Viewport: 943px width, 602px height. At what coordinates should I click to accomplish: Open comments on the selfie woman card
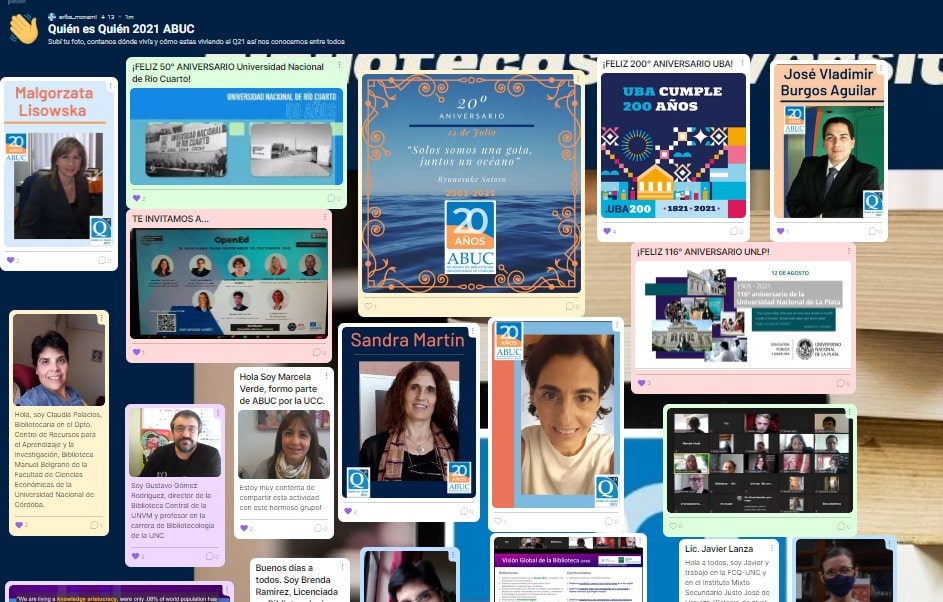(611, 521)
